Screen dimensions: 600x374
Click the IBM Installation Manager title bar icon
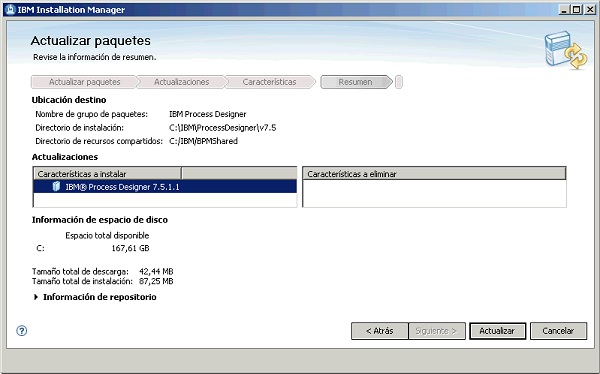pyautogui.click(x=11, y=10)
